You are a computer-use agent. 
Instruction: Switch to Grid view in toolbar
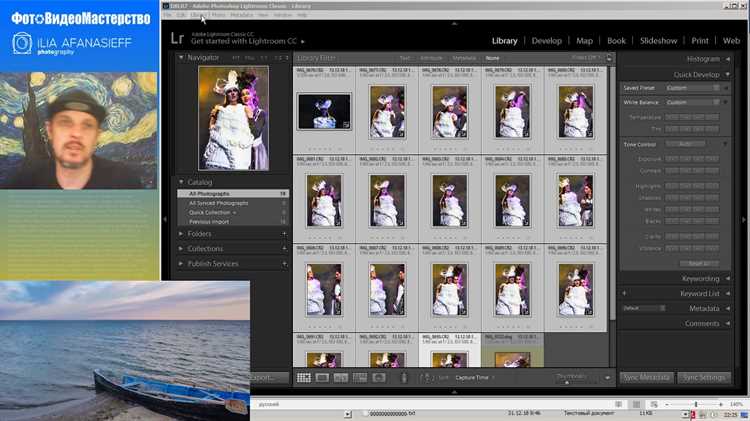point(304,378)
